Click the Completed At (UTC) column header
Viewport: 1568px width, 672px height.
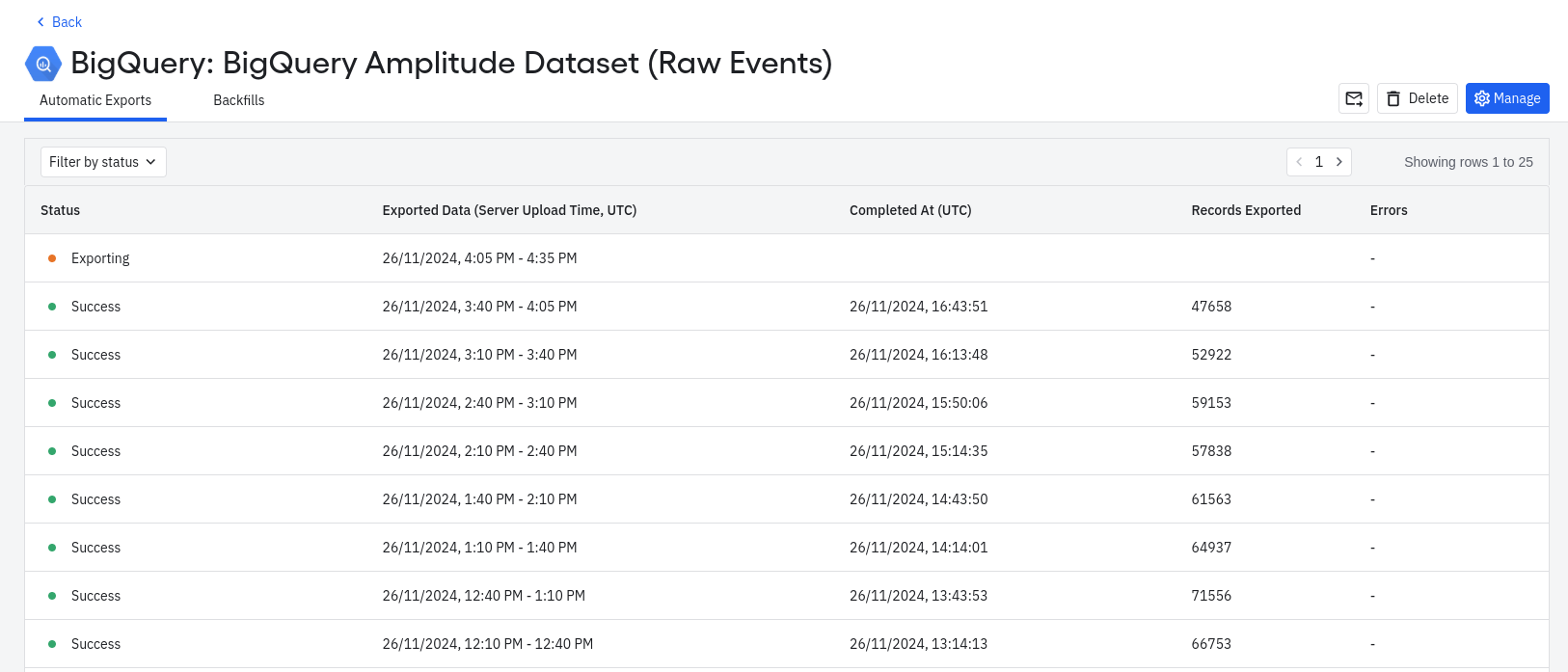(x=910, y=210)
